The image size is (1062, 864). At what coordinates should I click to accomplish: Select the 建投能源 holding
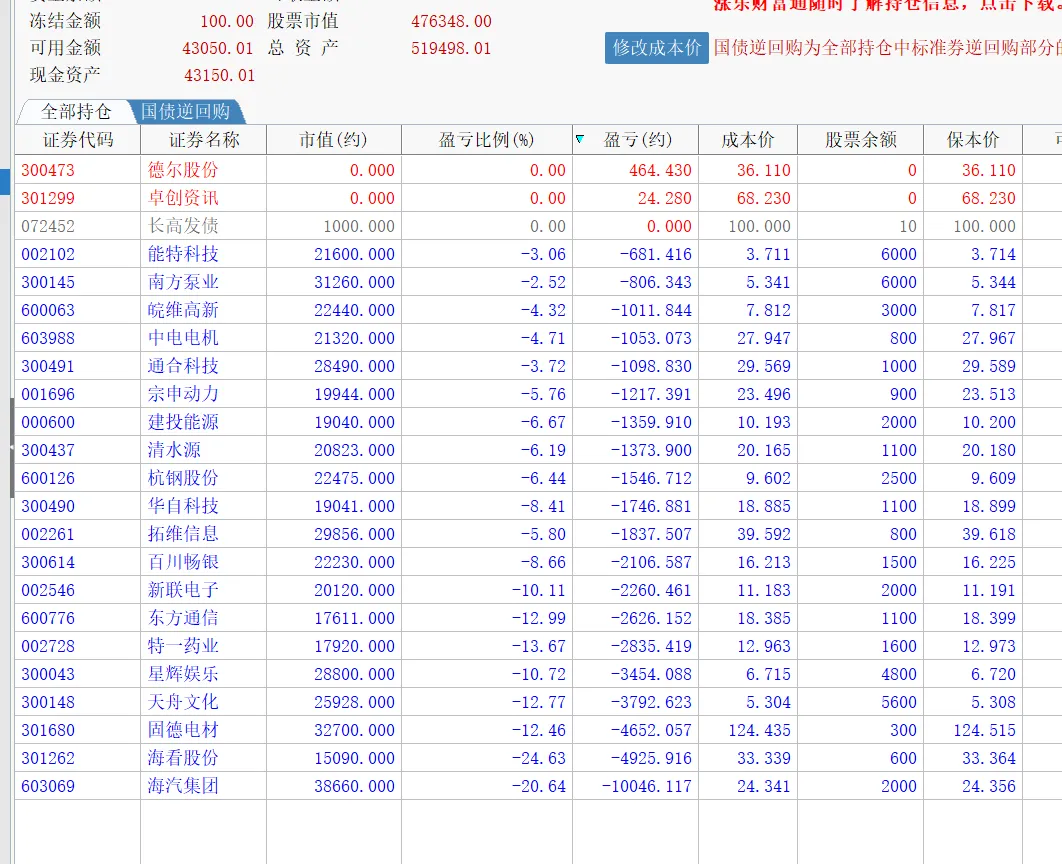(x=183, y=423)
